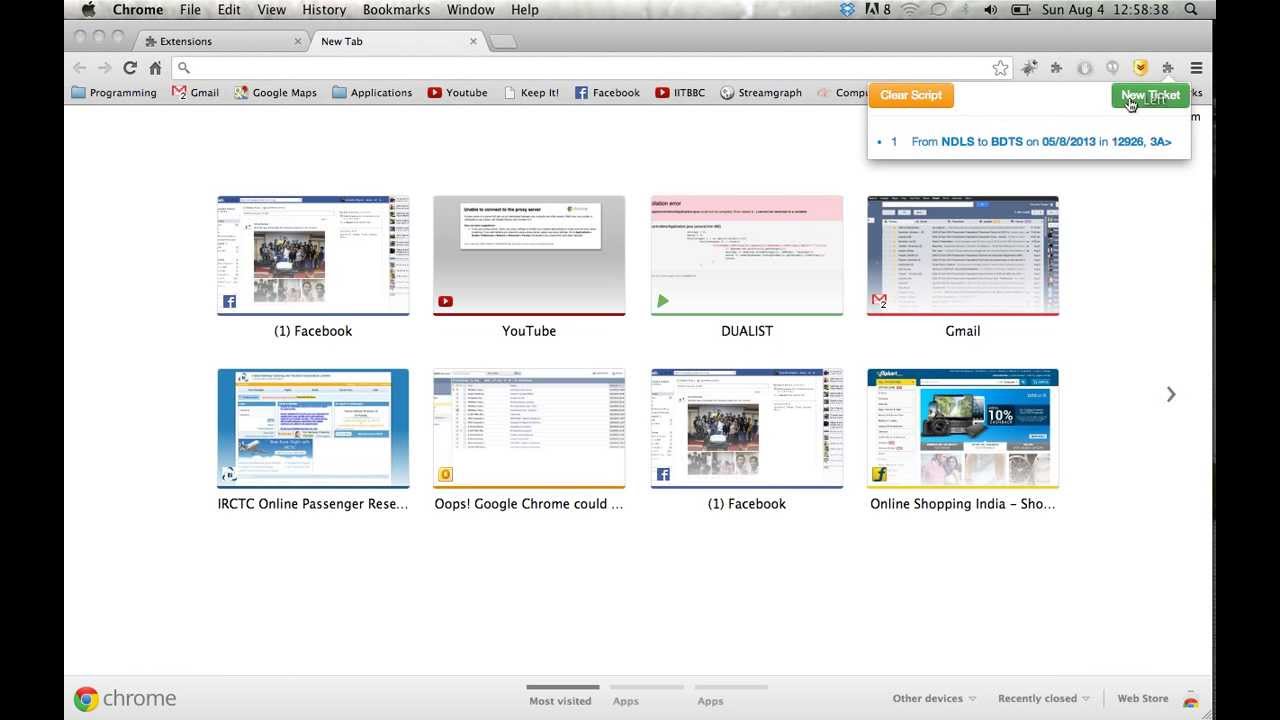Viewport: 1280px width, 720px height.
Task: Open the Wi-Fi status menu
Action: pyautogui.click(x=910, y=10)
